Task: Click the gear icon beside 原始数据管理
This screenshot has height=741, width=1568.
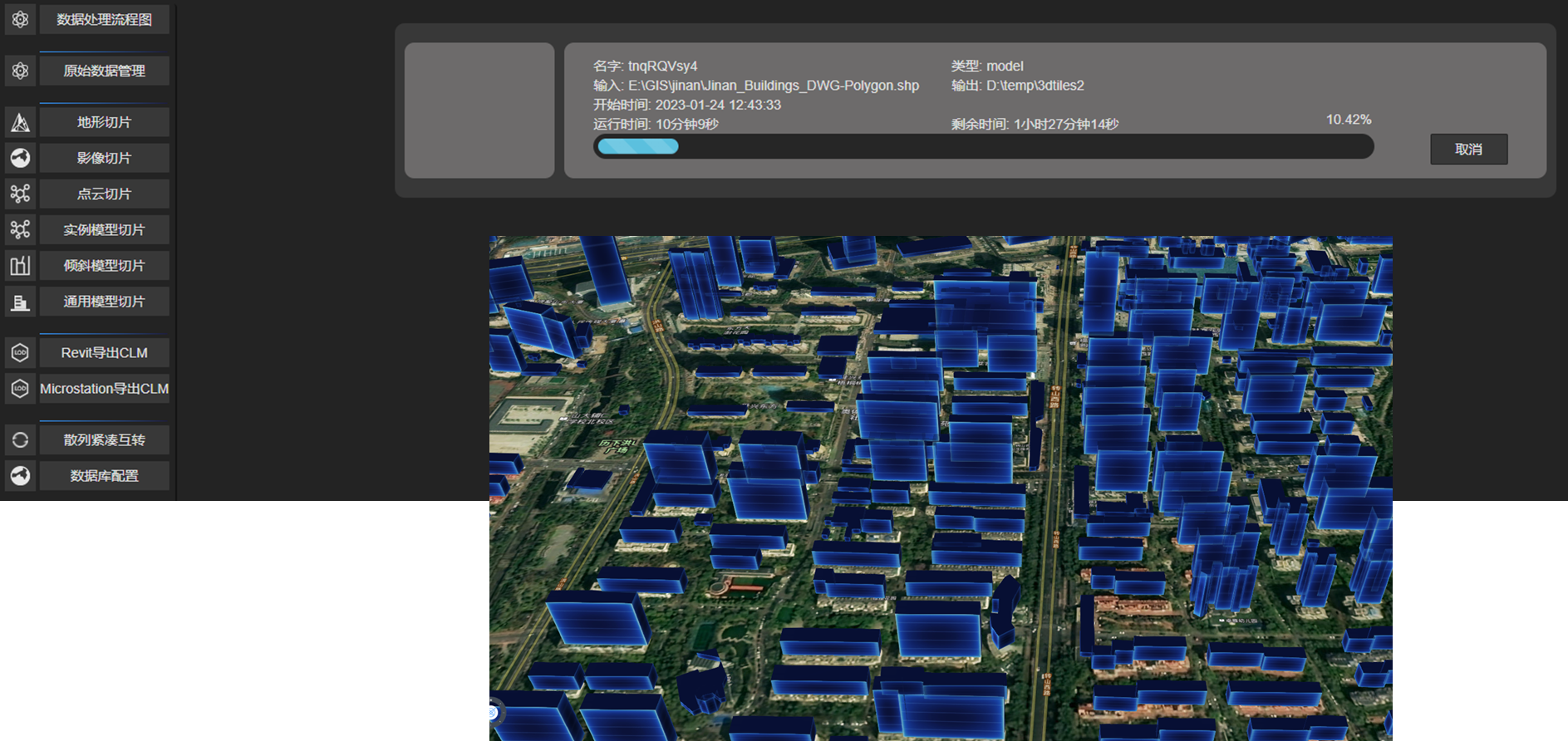Action: pyautogui.click(x=20, y=71)
